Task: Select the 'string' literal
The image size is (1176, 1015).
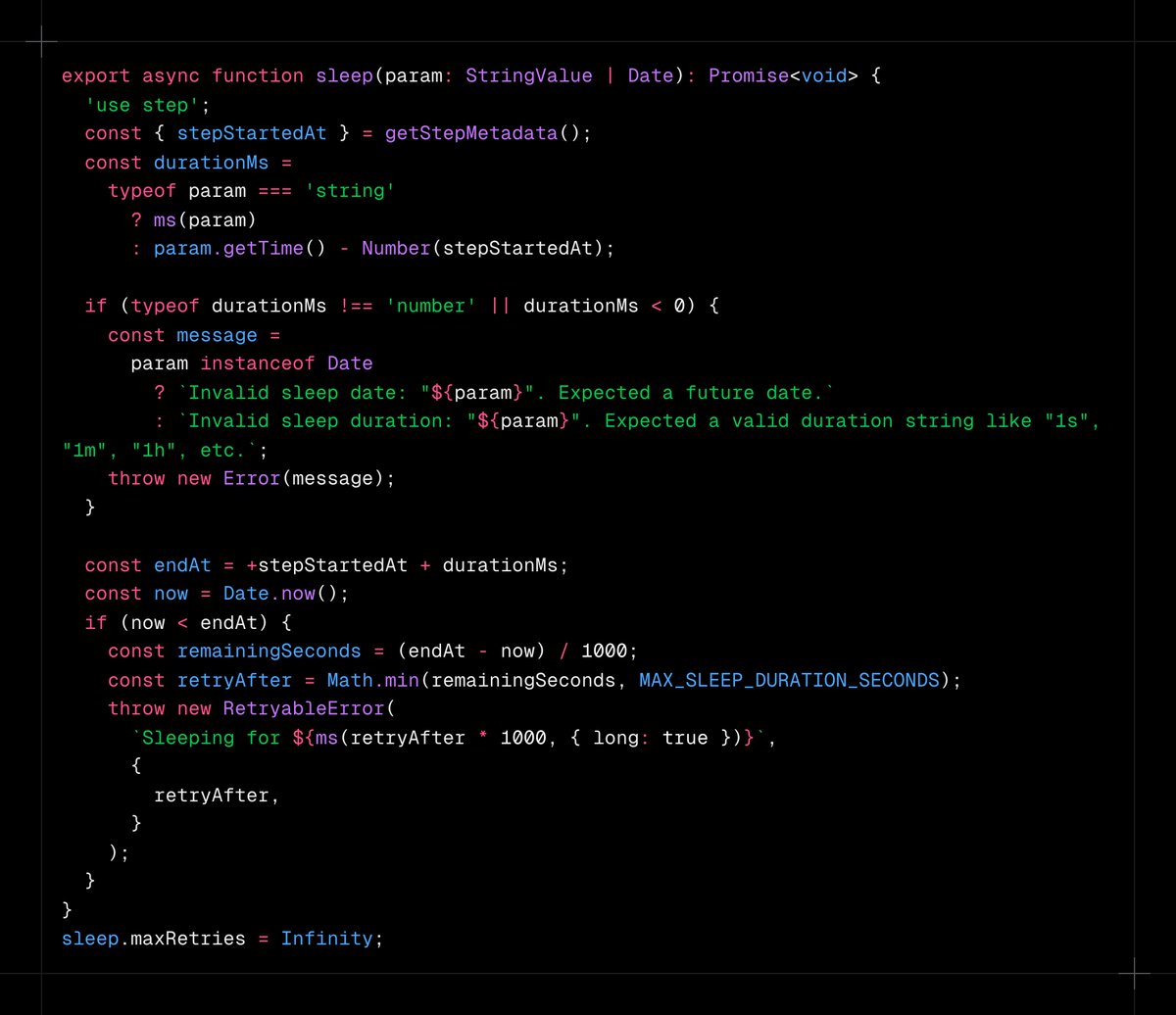Action: click(350, 191)
